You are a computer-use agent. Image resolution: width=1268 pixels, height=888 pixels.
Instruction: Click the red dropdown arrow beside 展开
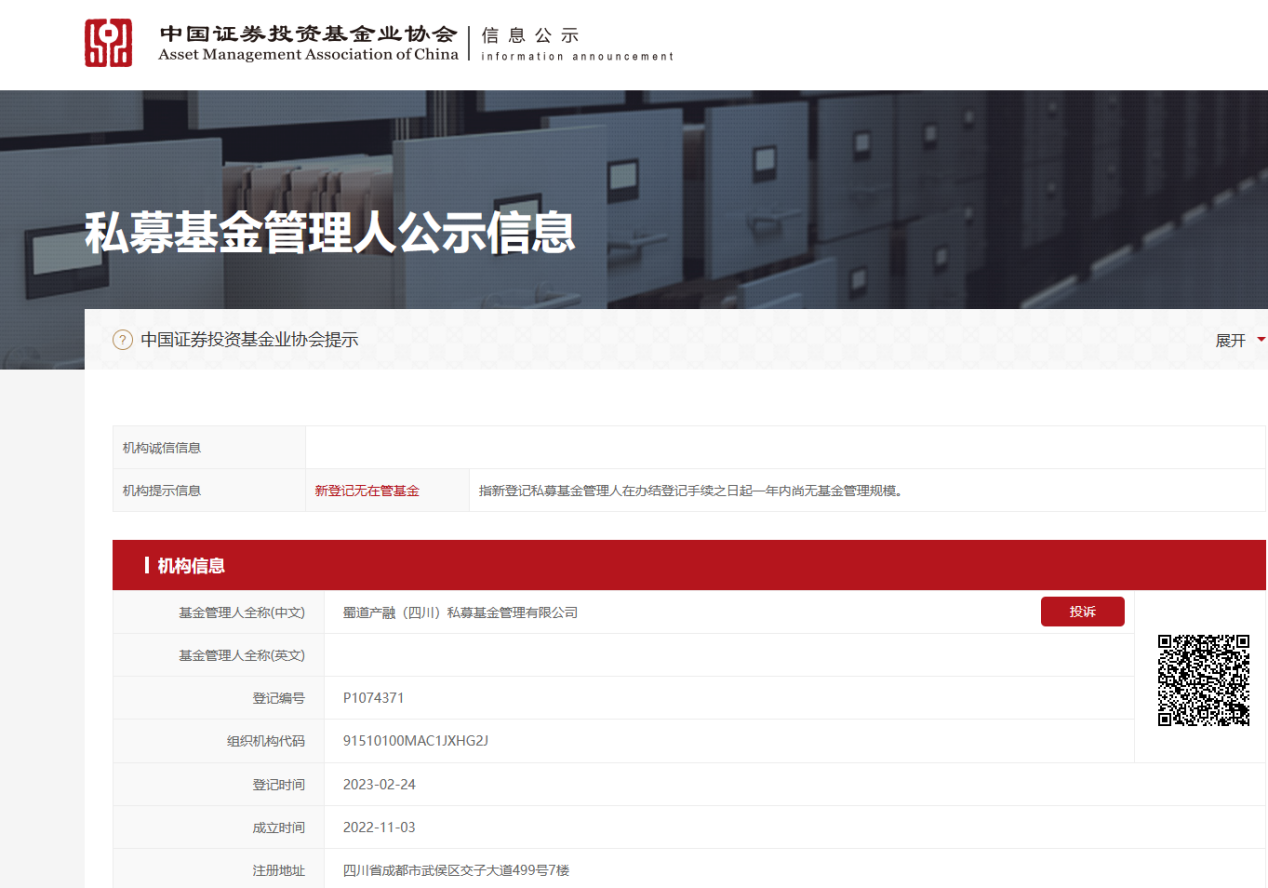(x=1261, y=340)
